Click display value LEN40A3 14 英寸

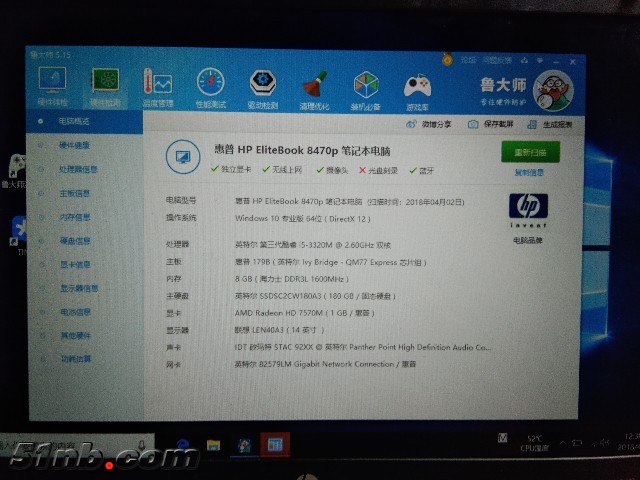pos(280,330)
